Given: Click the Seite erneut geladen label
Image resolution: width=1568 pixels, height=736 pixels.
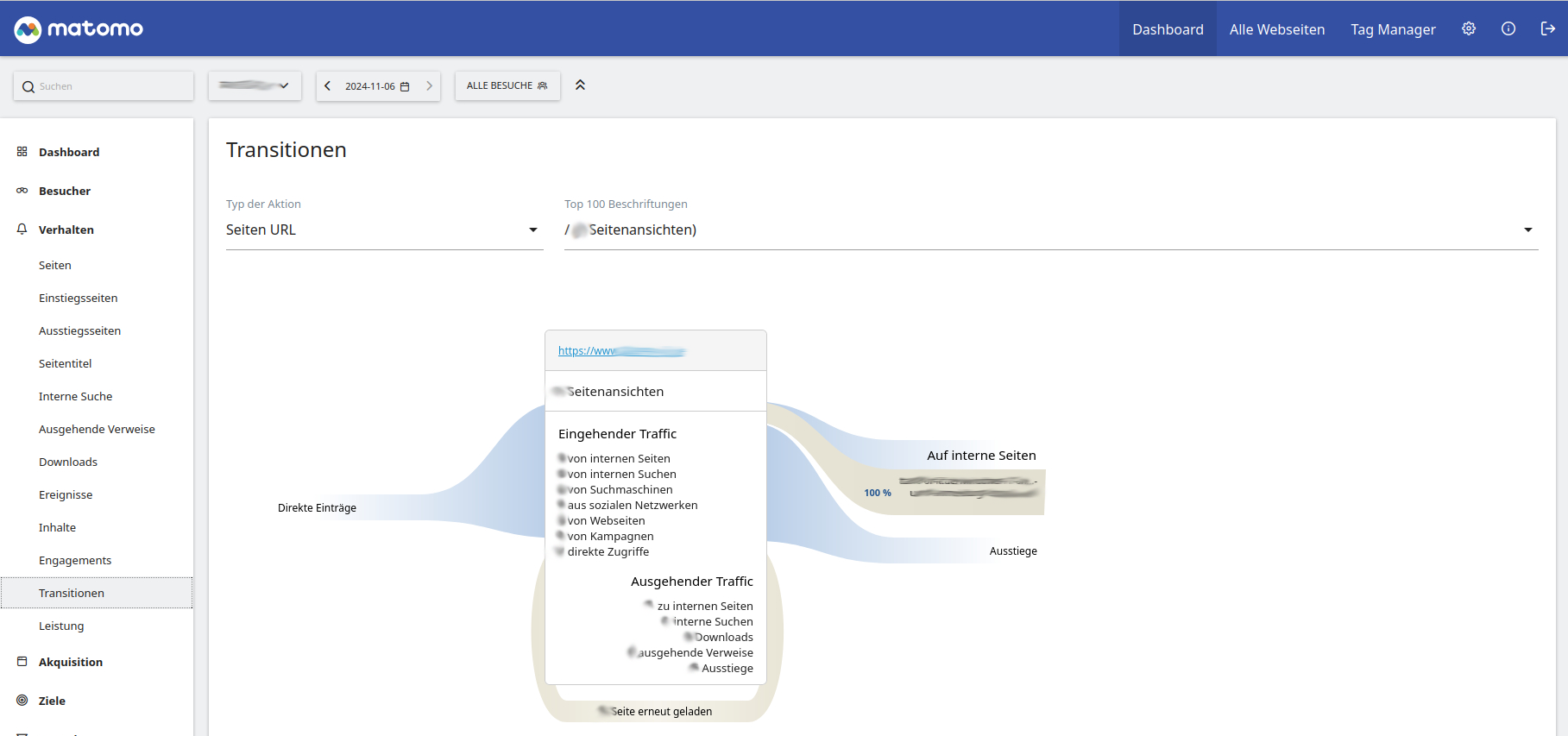Looking at the screenshot, I should click(x=662, y=712).
